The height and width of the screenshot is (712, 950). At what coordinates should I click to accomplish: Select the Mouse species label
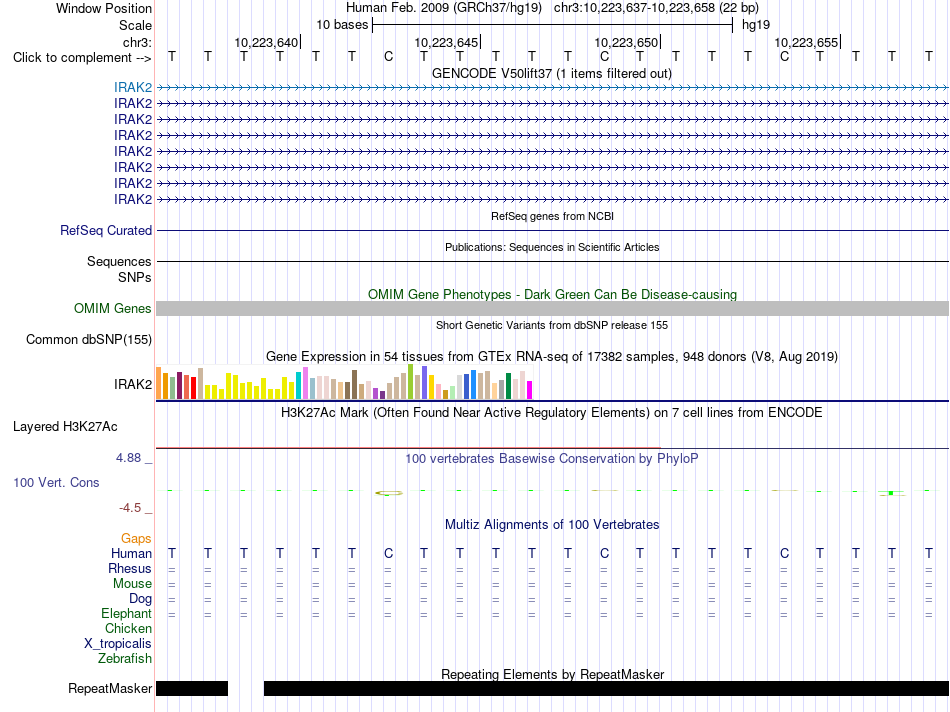click(x=132, y=584)
